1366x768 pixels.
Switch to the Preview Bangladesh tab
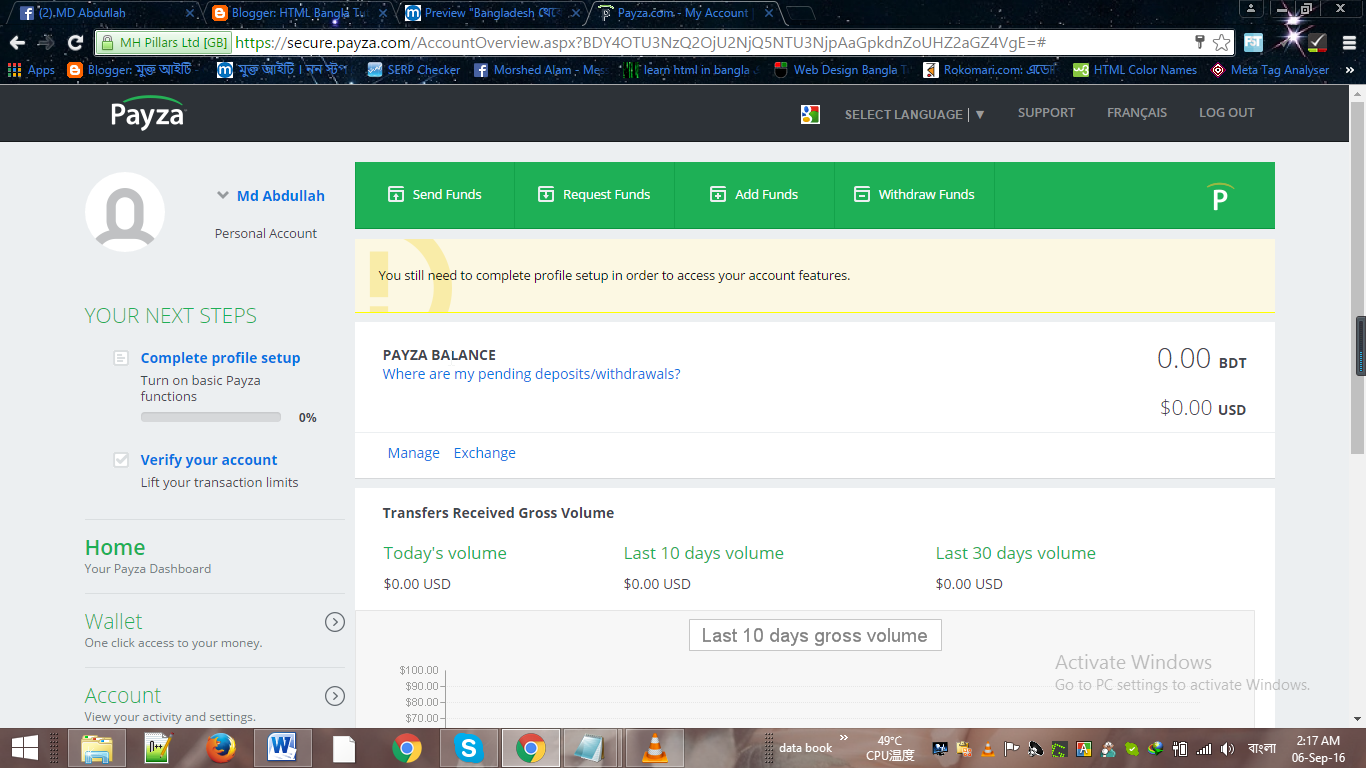click(x=490, y=13)
